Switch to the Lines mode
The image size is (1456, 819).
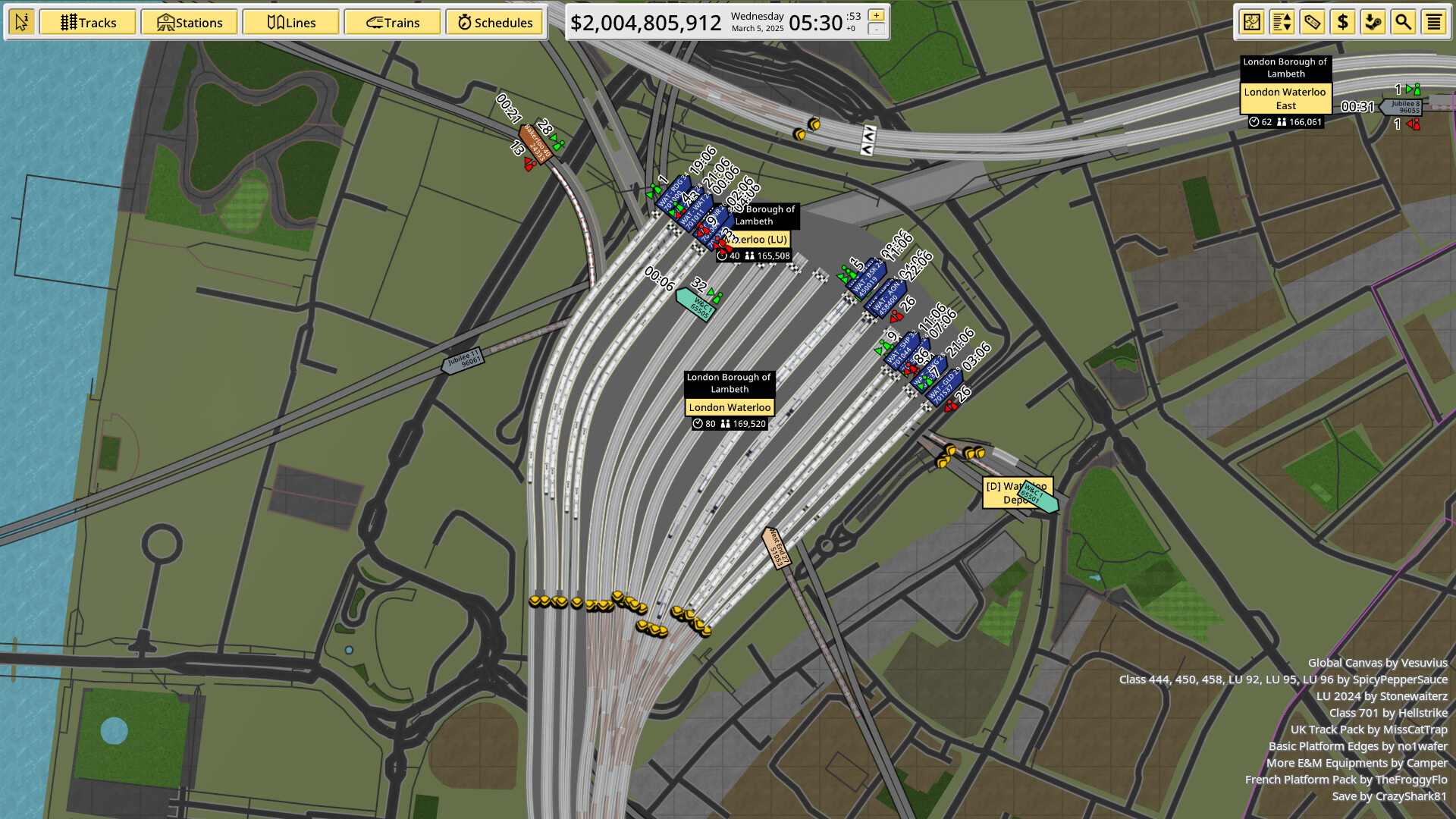tap(291, 22)
